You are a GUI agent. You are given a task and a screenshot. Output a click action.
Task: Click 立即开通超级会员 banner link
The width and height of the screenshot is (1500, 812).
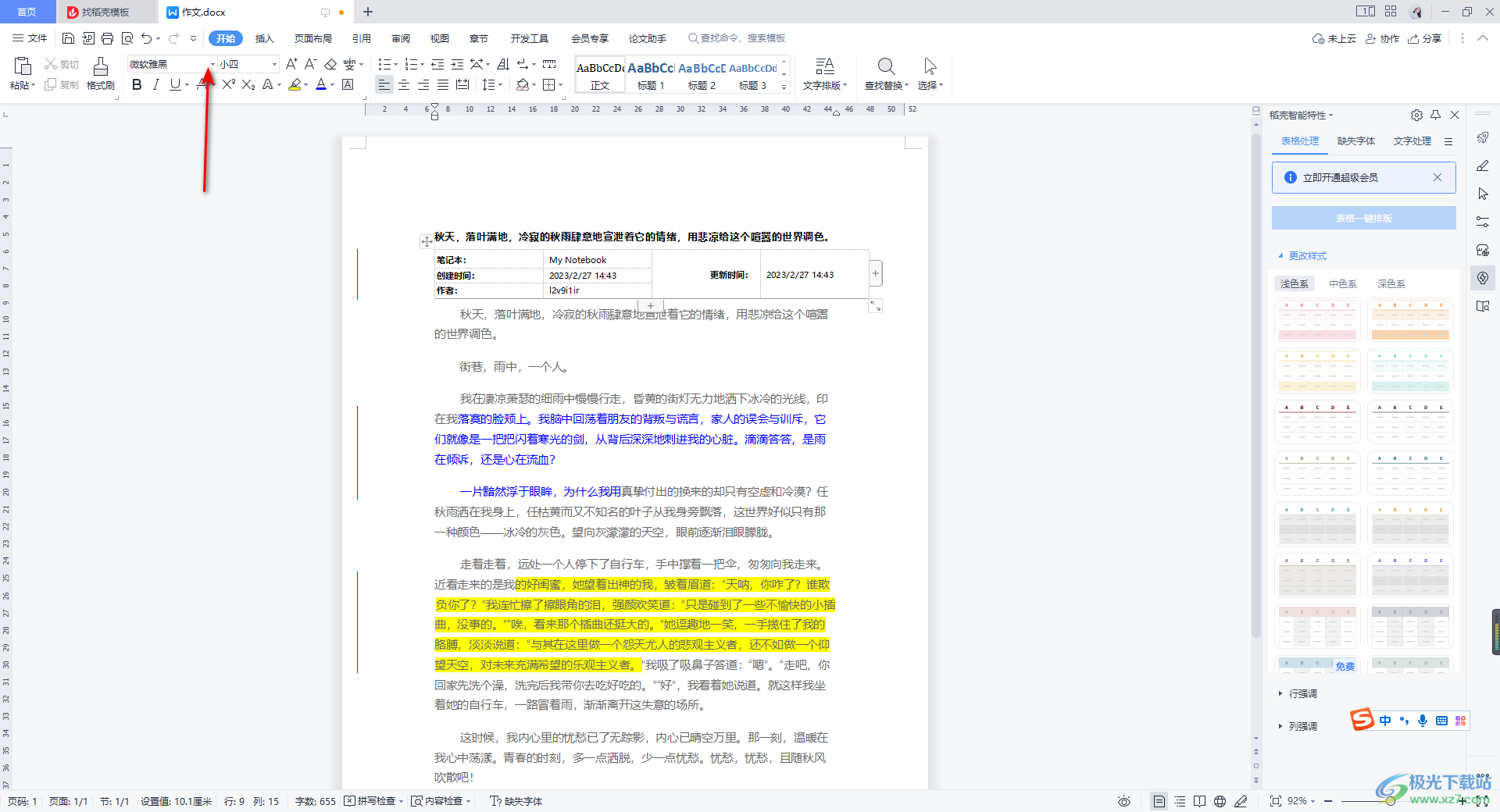point(1340,178)
